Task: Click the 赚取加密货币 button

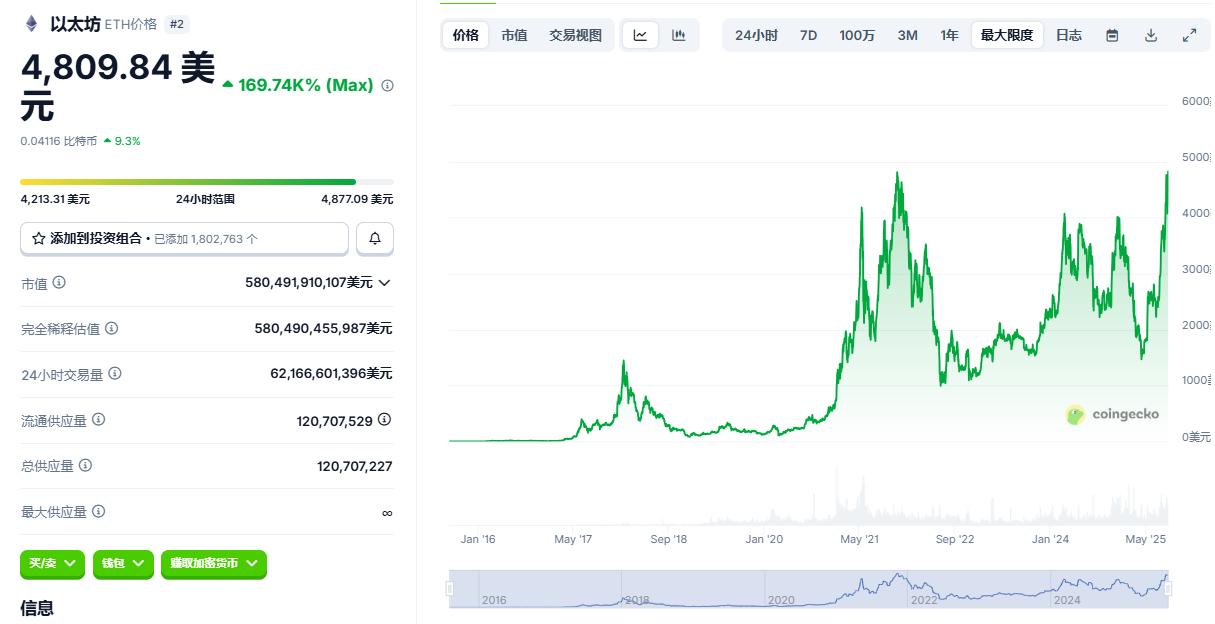Action: 213,564
